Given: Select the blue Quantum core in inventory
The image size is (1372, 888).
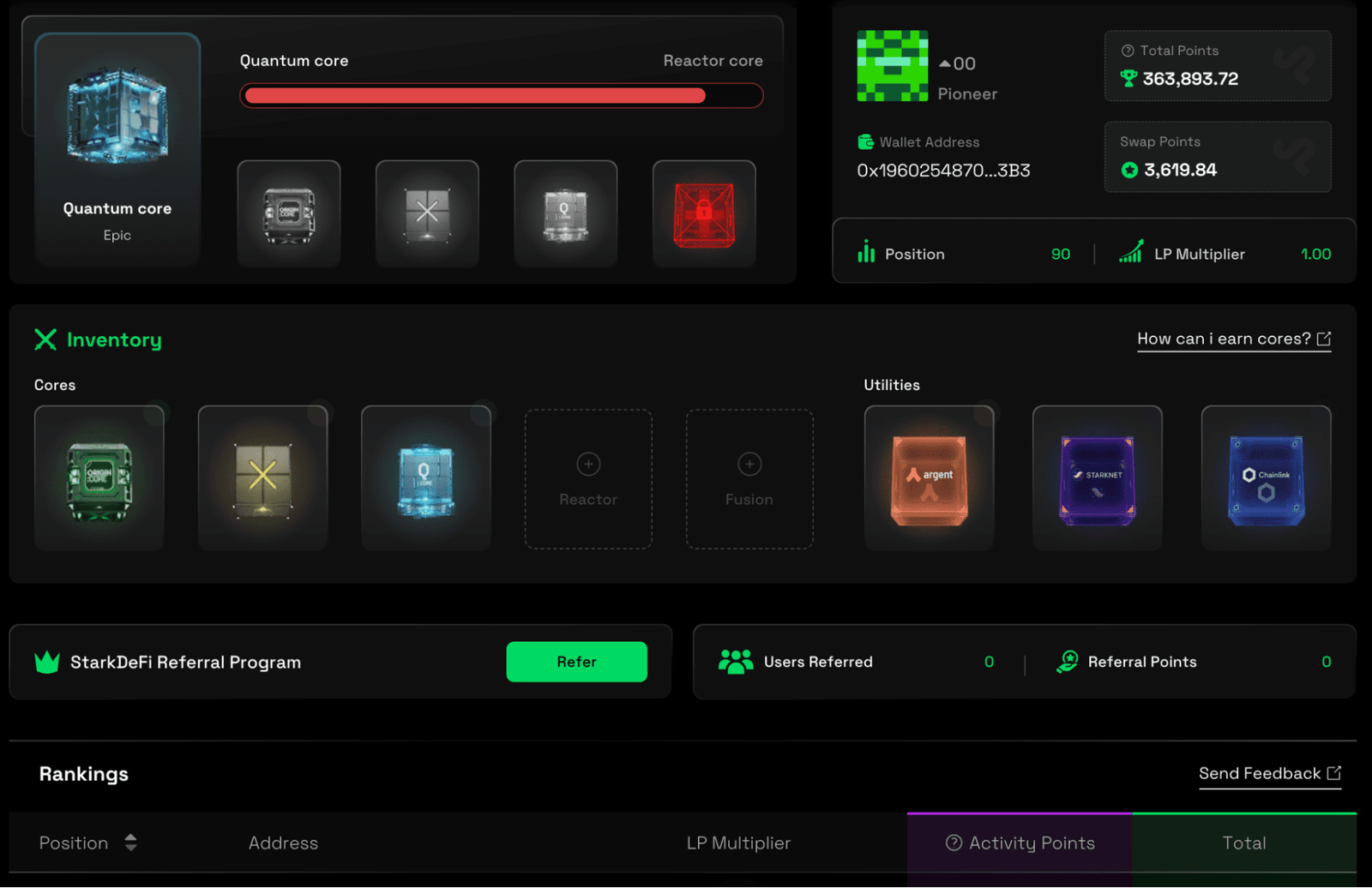Looking at the screenshot, I should (425, 478).
